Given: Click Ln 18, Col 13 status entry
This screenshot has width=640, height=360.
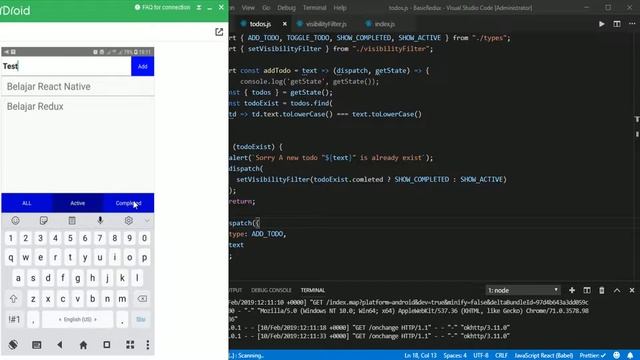Looking at the screenshot, I should tap(420, 356).
